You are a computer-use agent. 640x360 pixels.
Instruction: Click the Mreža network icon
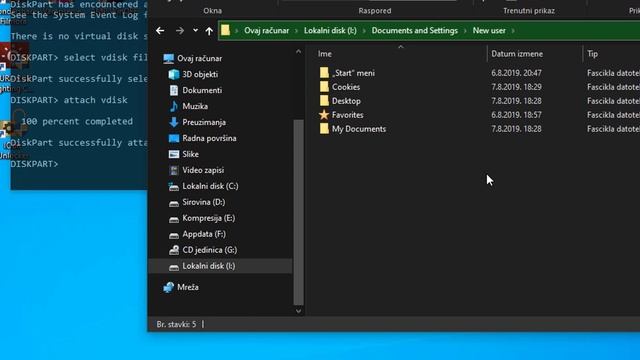(169, 287)
